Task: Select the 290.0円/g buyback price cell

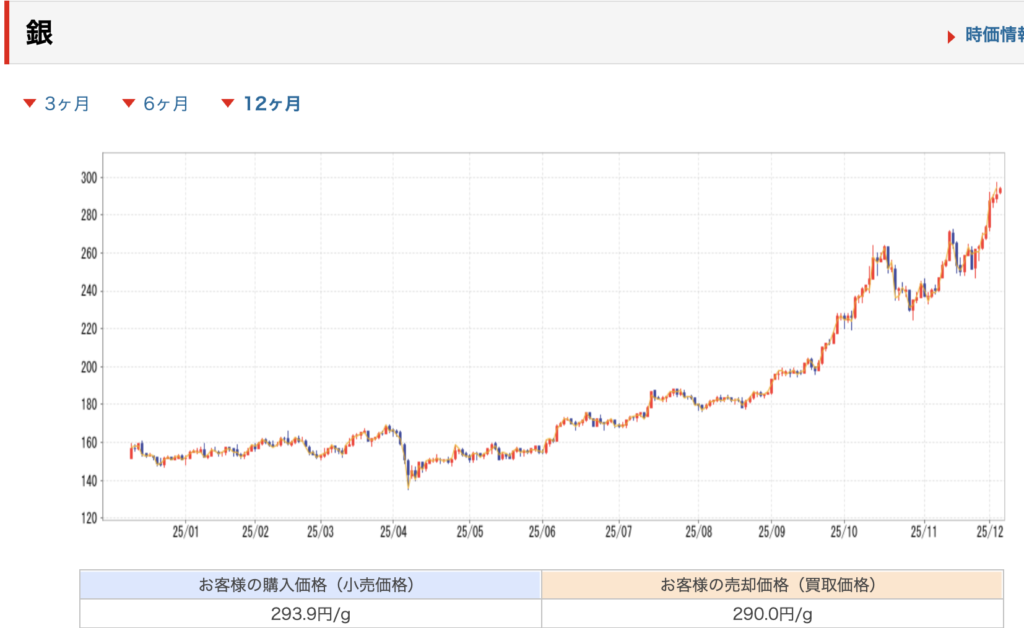Action: click(772, 613)
